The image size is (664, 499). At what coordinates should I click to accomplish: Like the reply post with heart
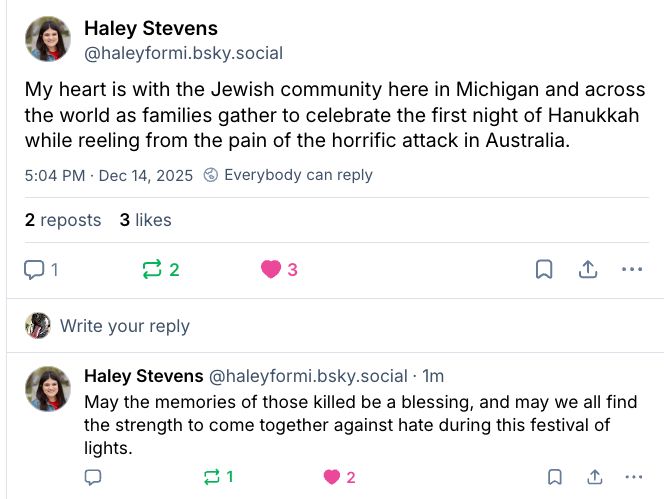click(331, 477)
